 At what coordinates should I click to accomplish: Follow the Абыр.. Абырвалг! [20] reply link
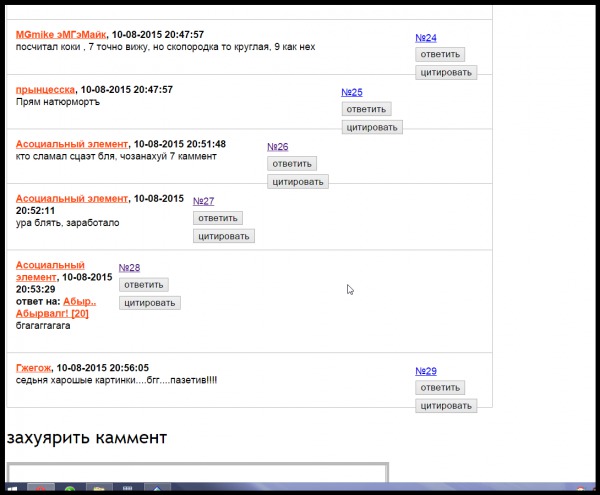tap(56, 308)
